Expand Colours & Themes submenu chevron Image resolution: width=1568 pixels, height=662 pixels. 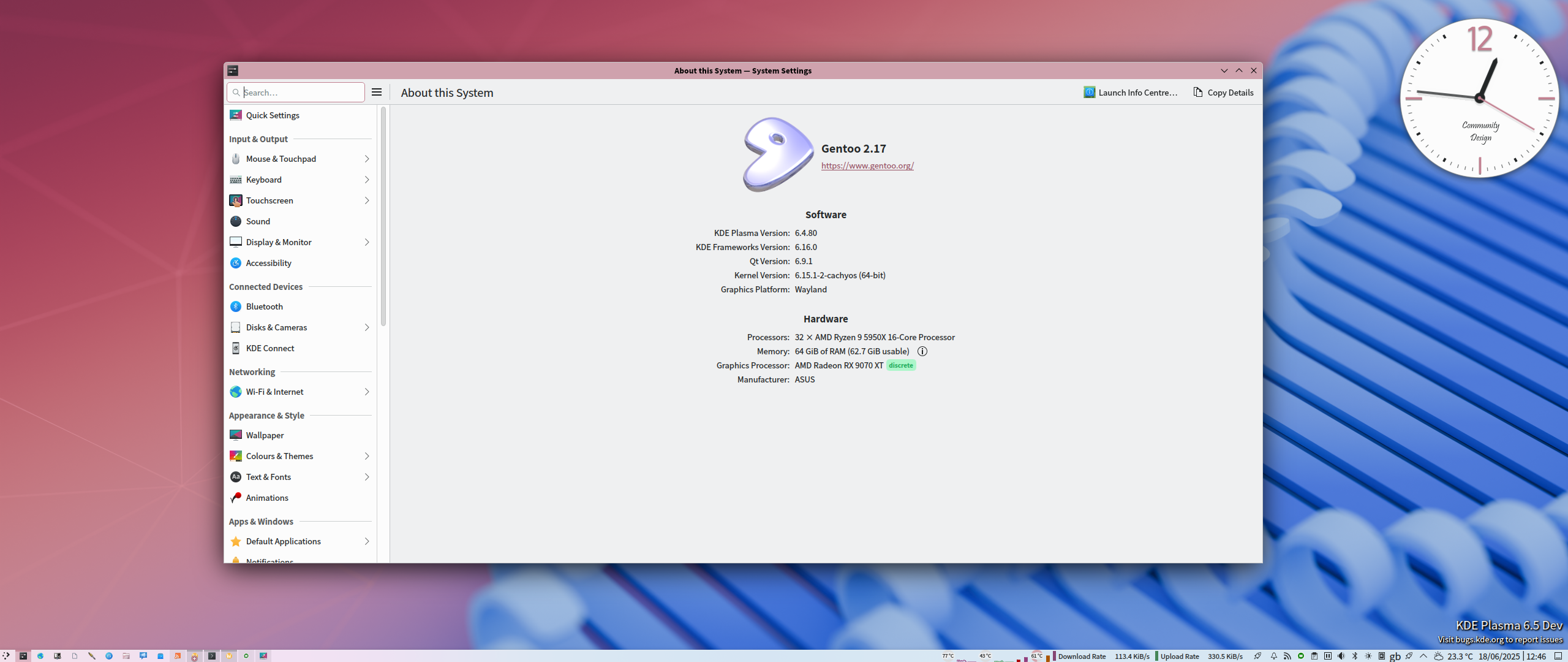point(367,456)
